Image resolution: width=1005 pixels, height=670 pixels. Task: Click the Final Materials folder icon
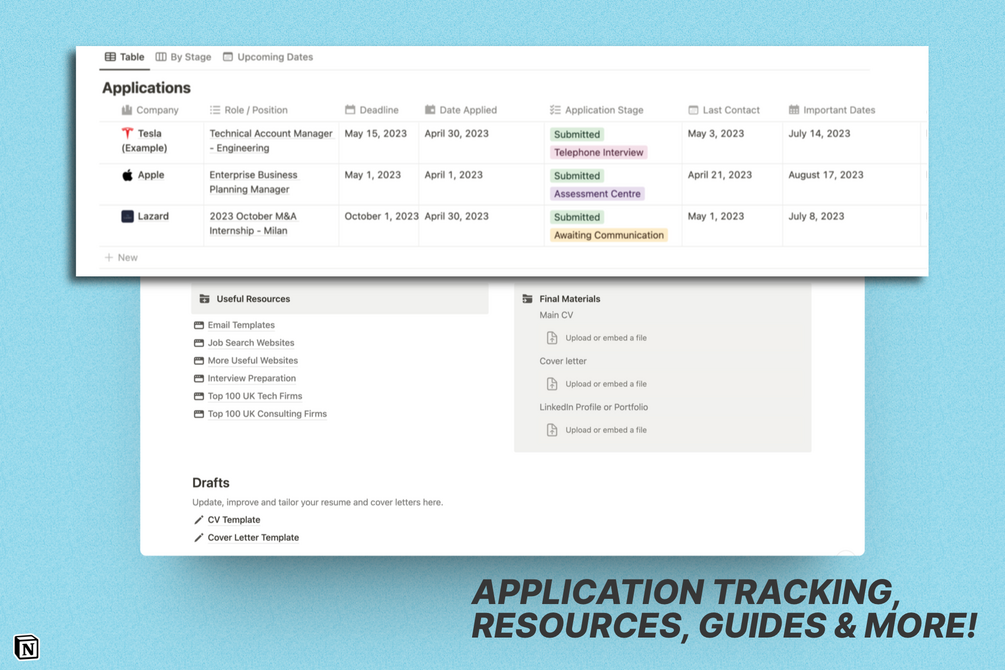527,299
